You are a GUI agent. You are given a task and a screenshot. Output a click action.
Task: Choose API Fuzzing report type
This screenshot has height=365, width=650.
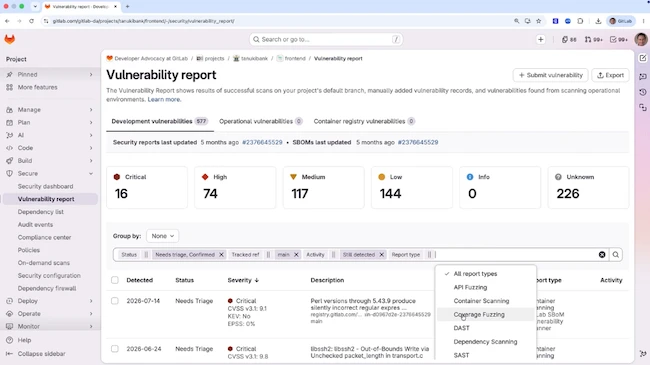485,287
